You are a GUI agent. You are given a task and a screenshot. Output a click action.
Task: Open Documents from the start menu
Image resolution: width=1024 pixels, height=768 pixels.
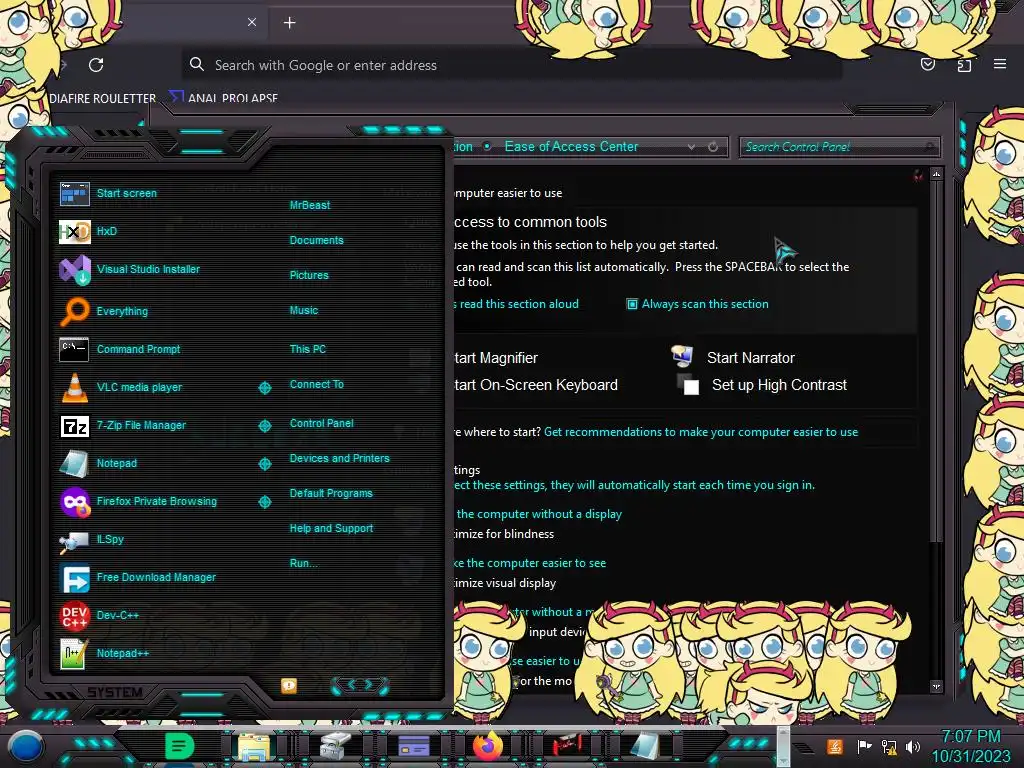pyautogui.click(x=317, y=240)
